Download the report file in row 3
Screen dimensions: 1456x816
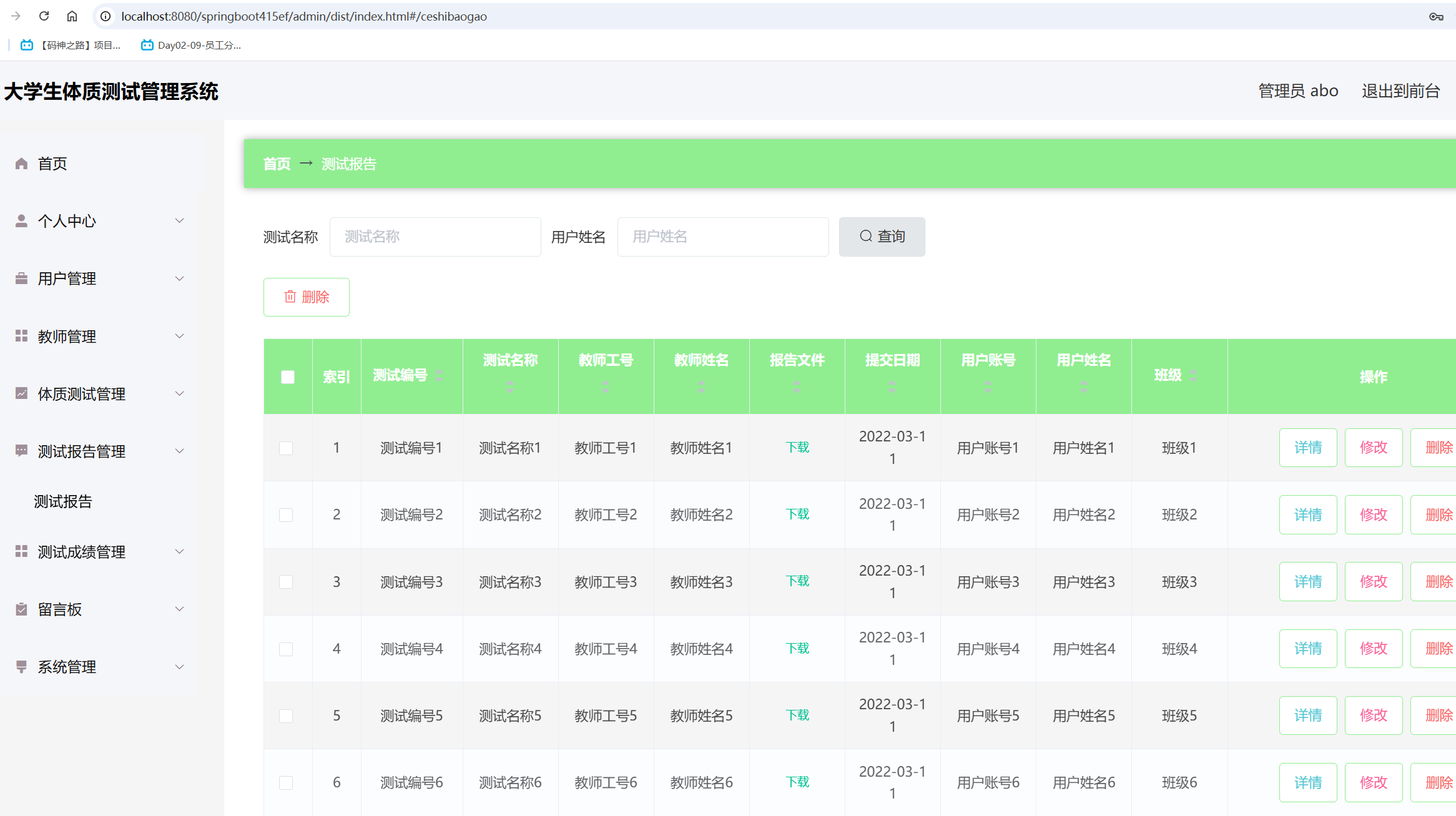tap(797, 581)
